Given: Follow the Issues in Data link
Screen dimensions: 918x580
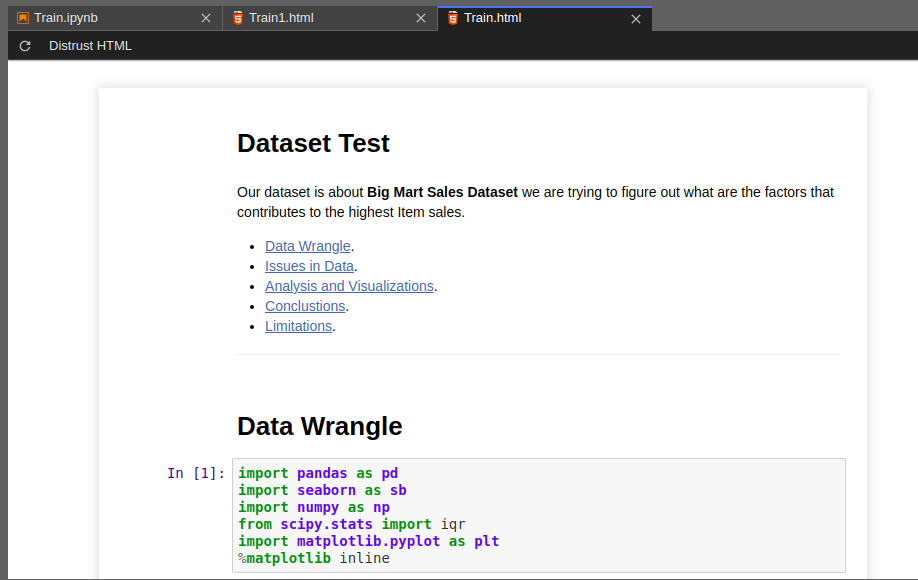Looking at the screenshot, I should 309,266.
